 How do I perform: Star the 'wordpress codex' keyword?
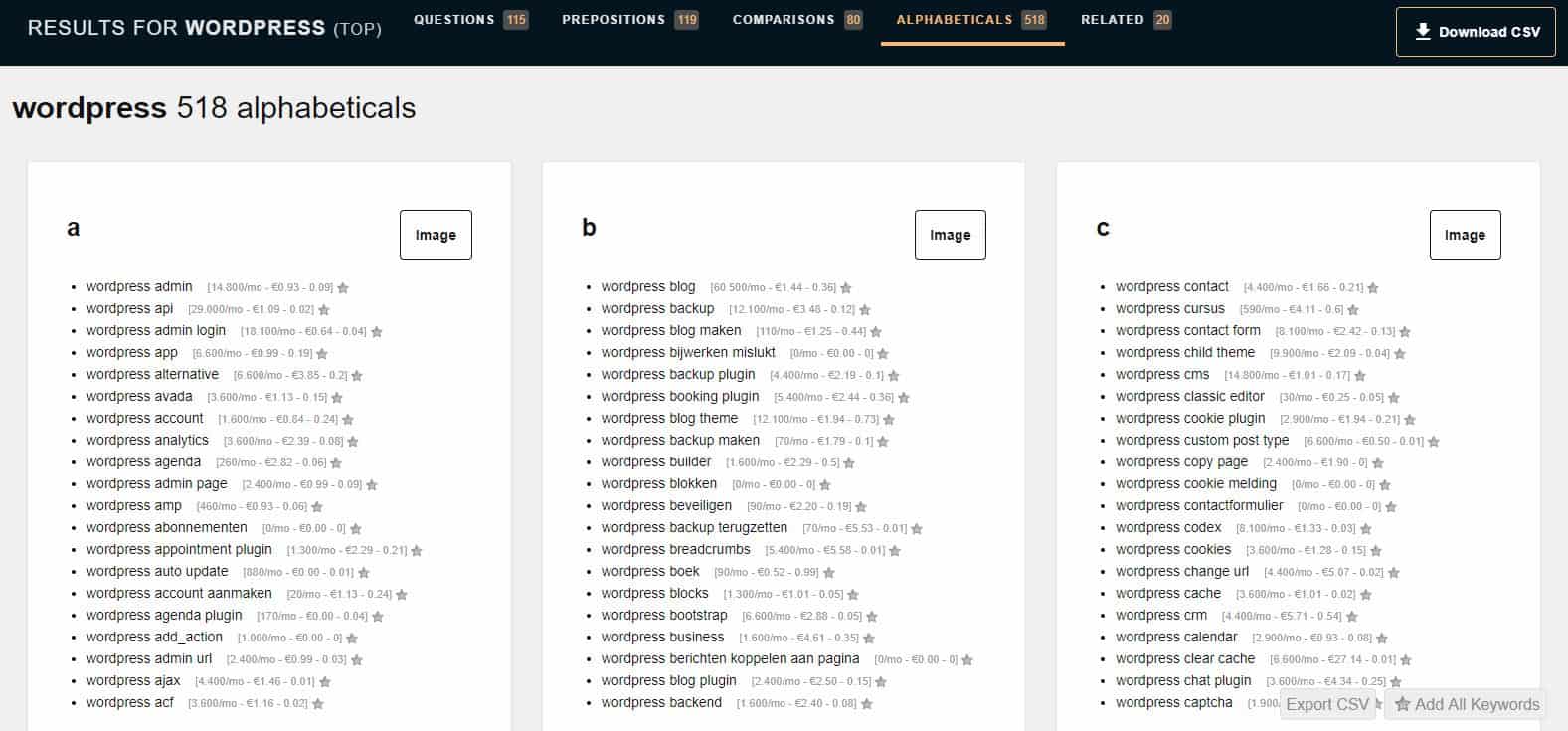point(1366,529)
